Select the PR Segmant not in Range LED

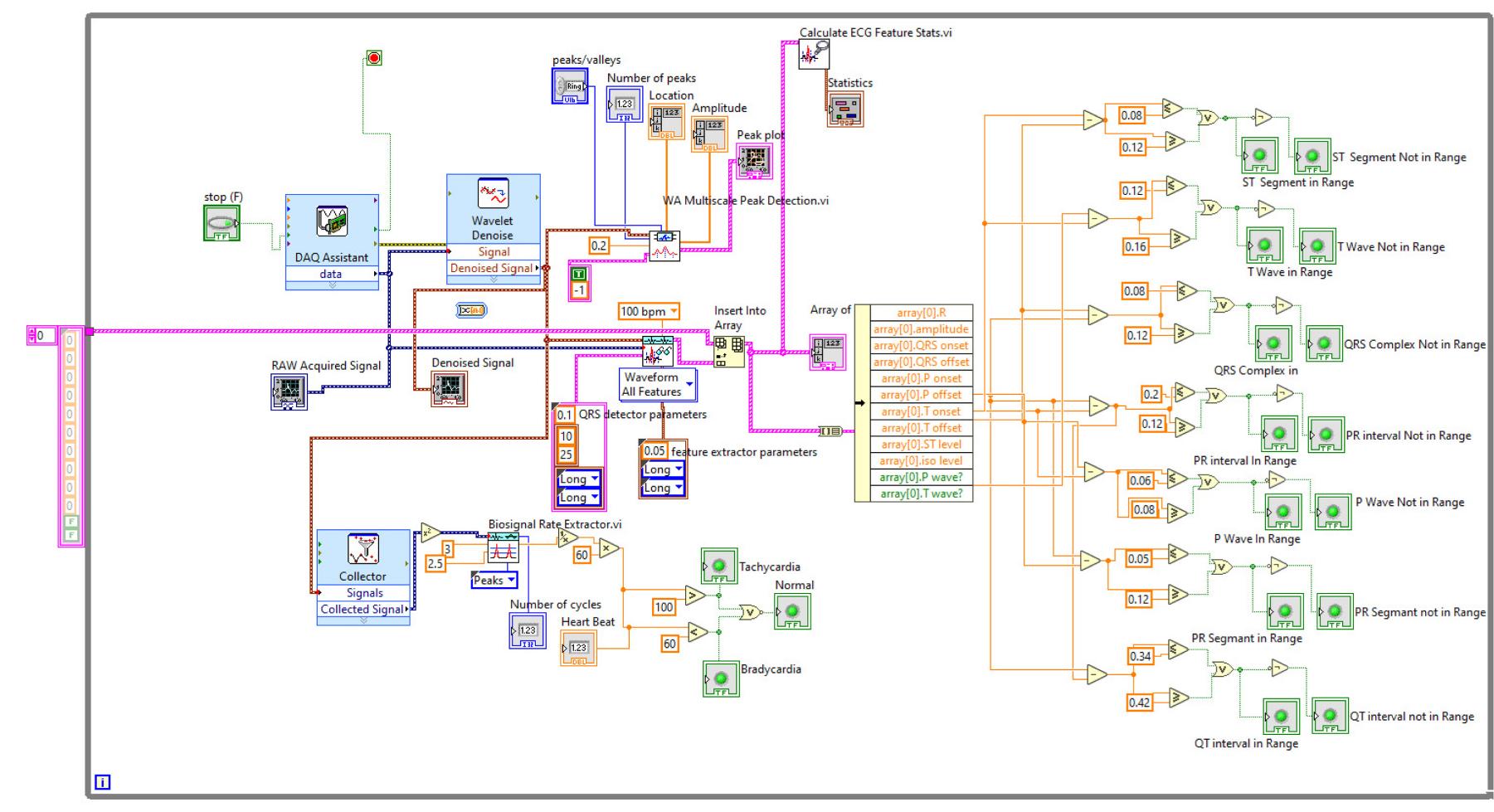(1335, 610)
